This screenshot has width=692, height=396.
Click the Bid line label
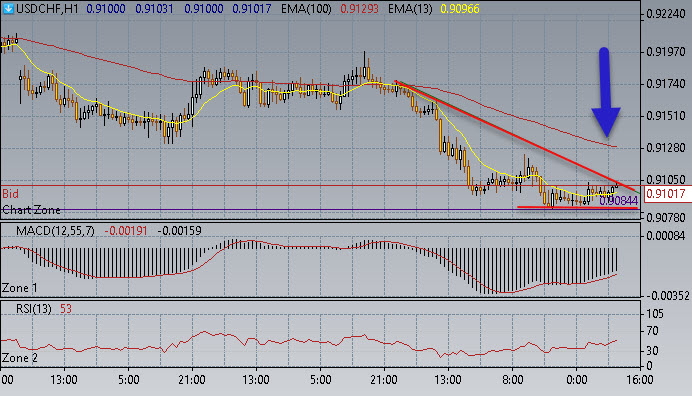pos(11,193)
